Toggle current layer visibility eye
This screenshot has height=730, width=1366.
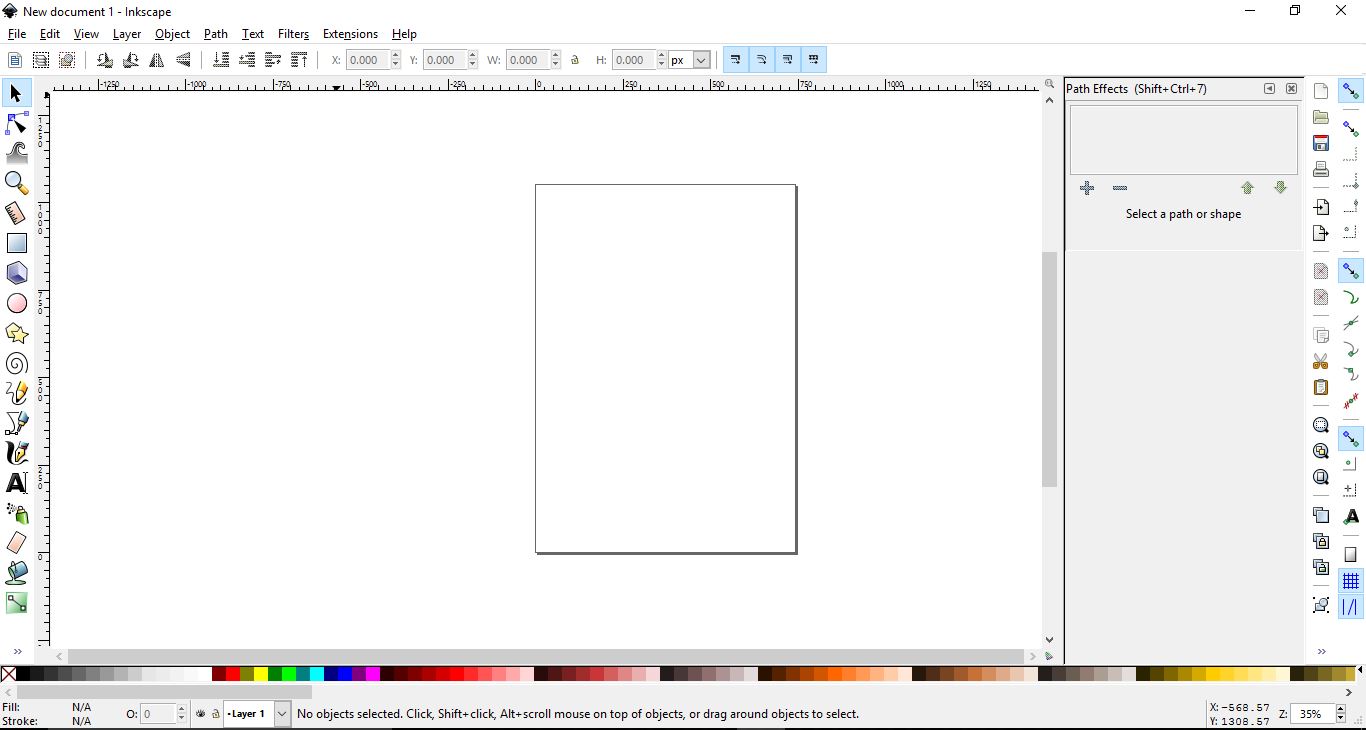click(x=200, y=714)
